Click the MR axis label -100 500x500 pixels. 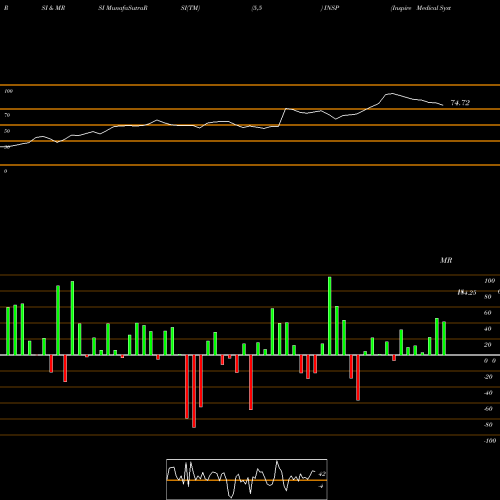pos(490,441)
